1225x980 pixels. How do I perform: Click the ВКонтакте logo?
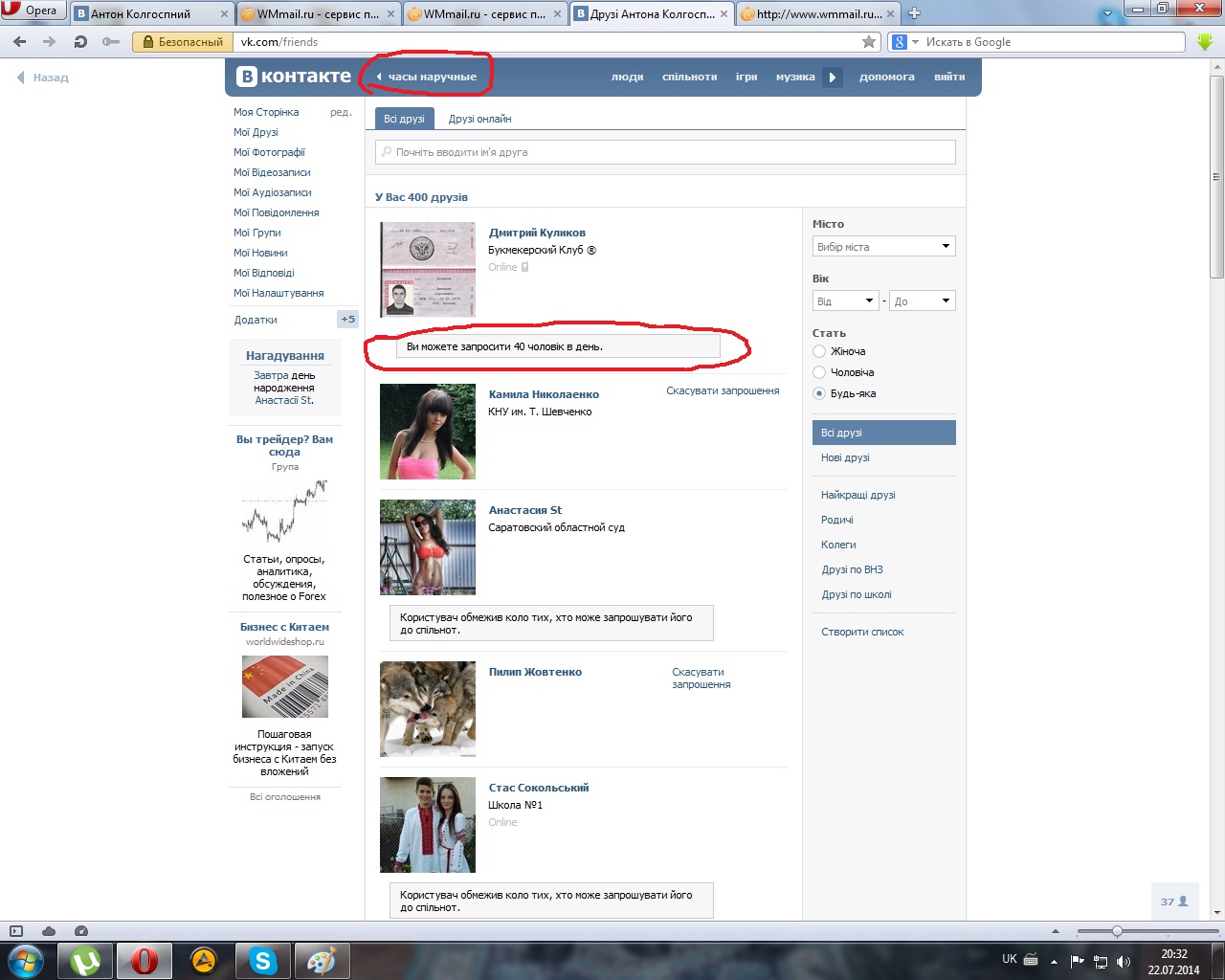click(294, 77)
